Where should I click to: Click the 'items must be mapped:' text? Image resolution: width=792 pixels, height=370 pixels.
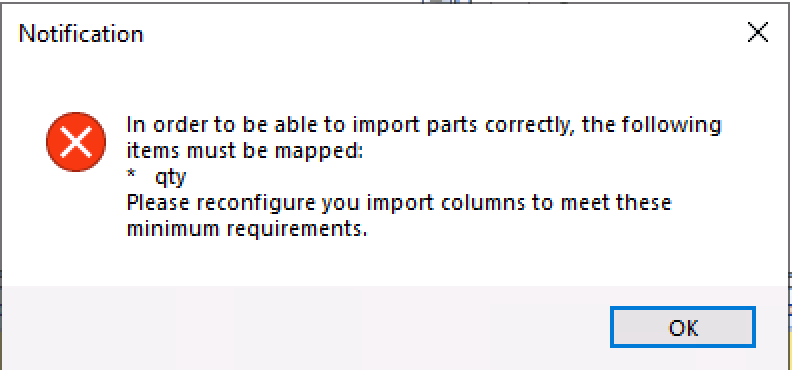pyautogui.click(x=245, y=151)
